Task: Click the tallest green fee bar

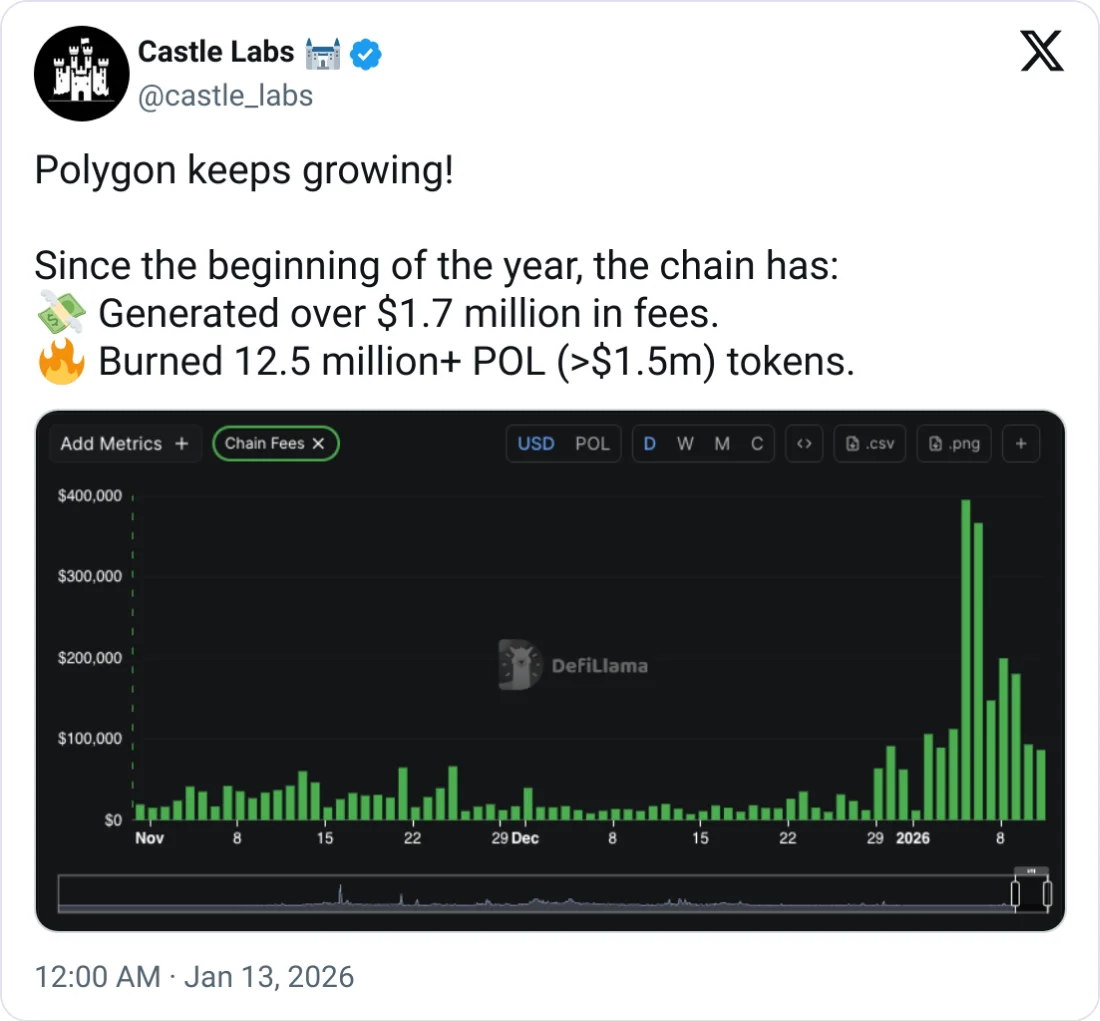Action: (x=966, y=660)
